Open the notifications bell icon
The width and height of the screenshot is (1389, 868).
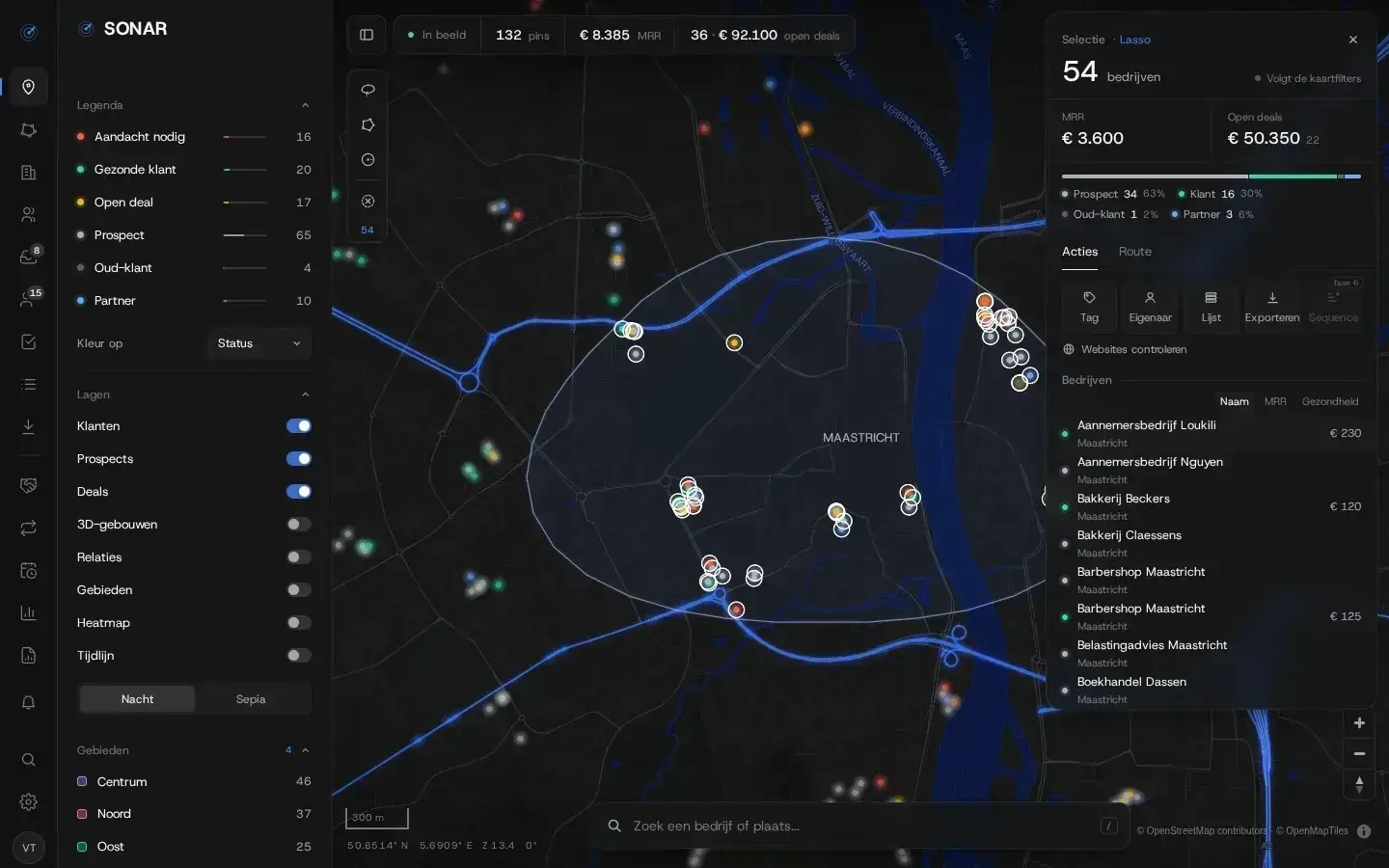29,702
